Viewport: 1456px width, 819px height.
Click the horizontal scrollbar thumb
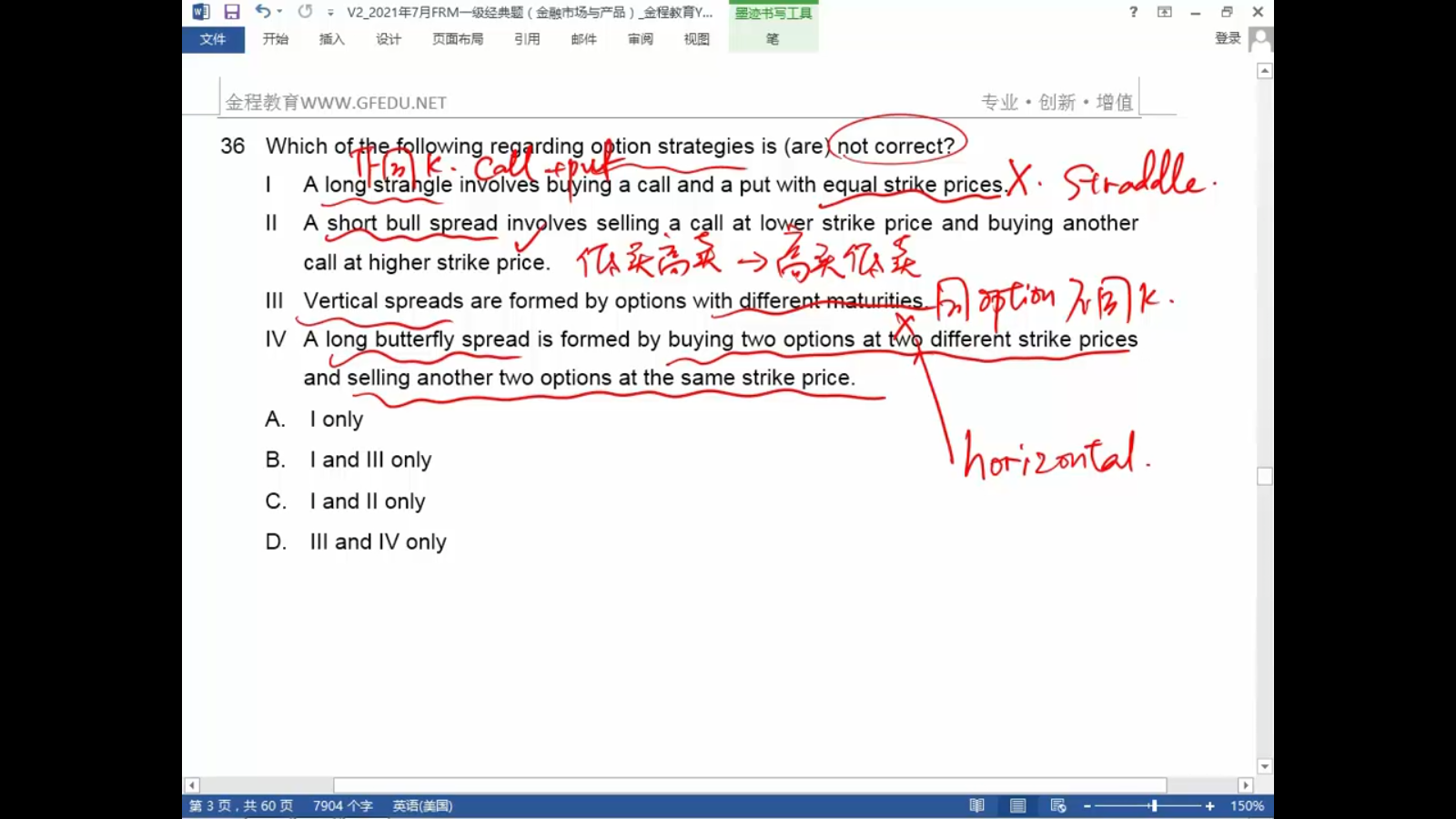(750, 785)
